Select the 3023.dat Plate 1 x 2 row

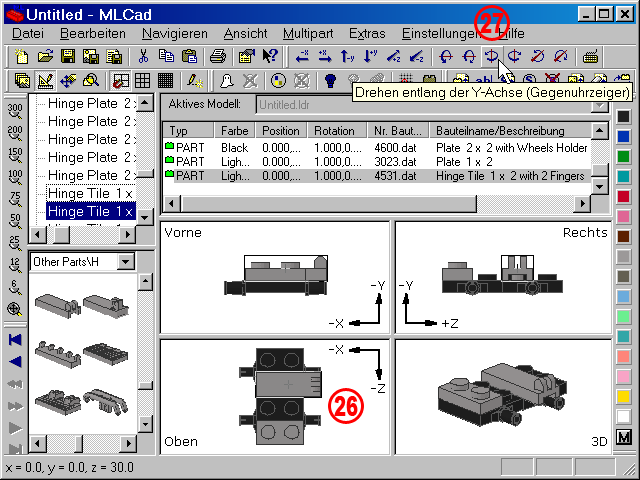[377, 162]
